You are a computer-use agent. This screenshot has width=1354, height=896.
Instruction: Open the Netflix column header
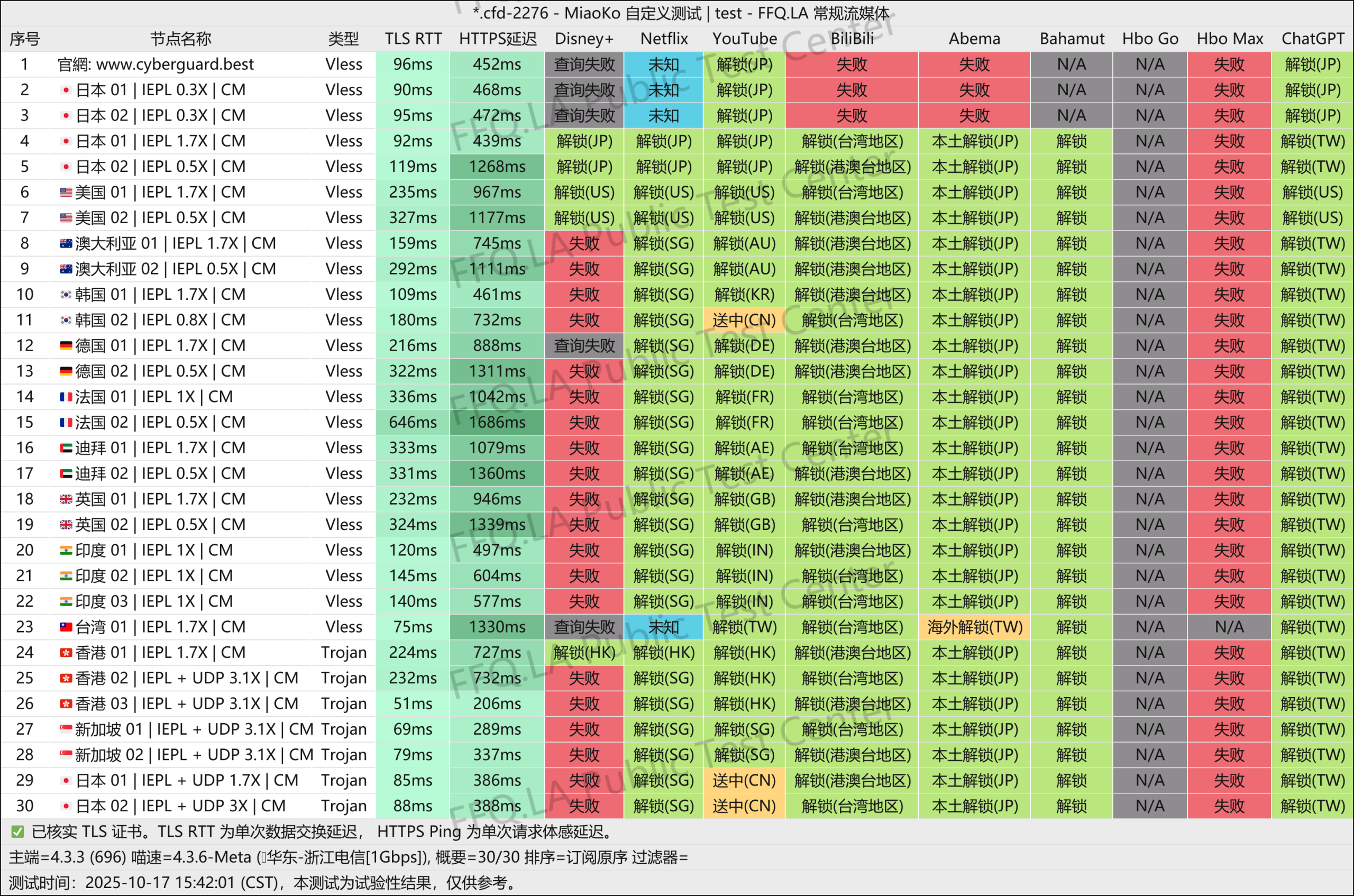(x=663, y=38)
